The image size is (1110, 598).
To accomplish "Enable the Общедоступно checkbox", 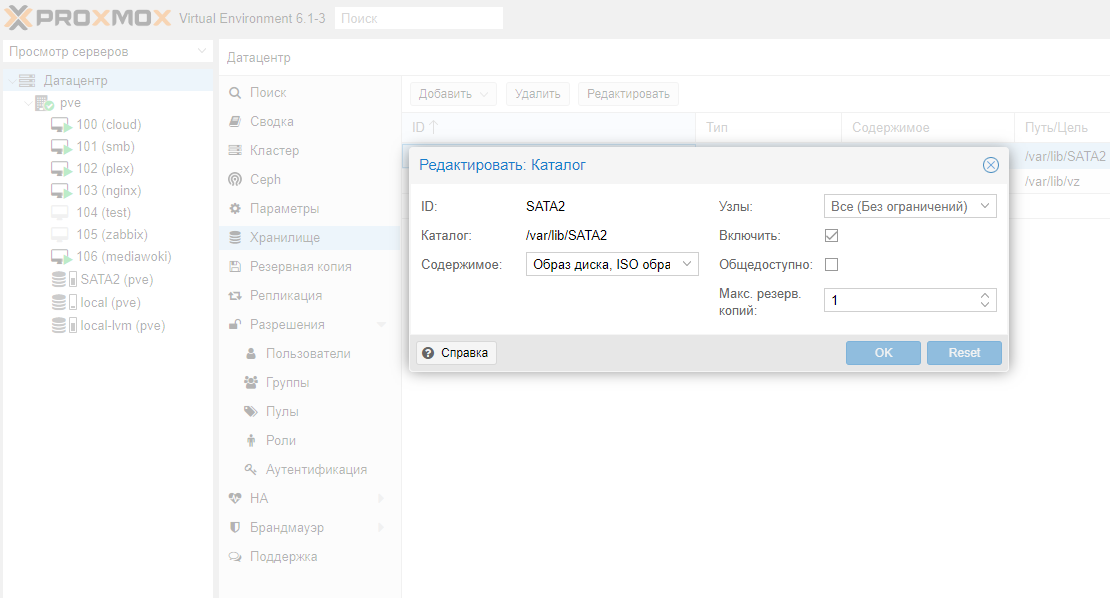I will (x=831, y=265).
